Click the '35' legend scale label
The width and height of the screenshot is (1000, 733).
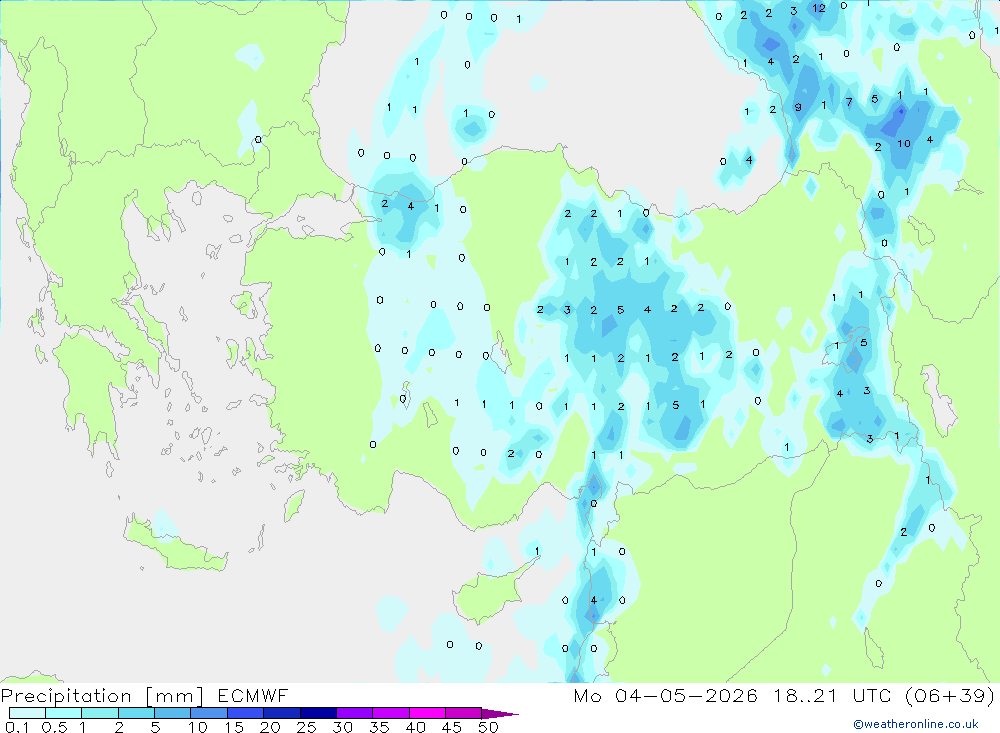pos(379,727)
